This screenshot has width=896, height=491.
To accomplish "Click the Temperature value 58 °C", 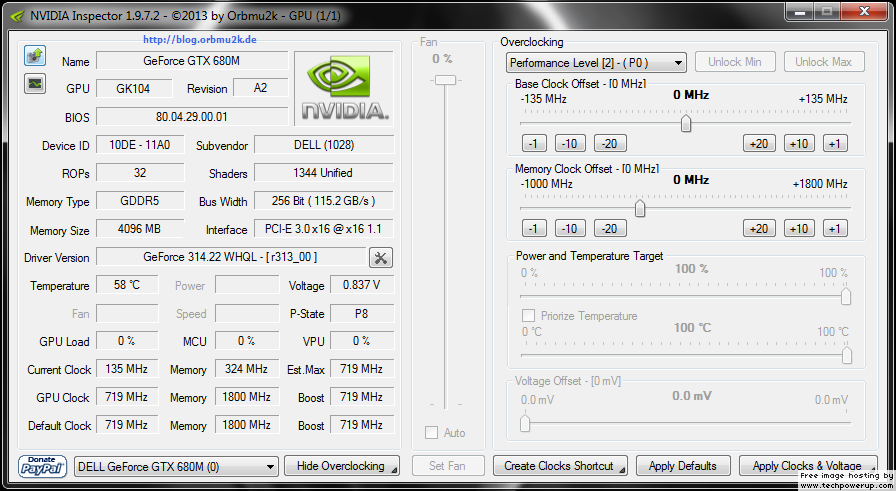I will 127,285.
